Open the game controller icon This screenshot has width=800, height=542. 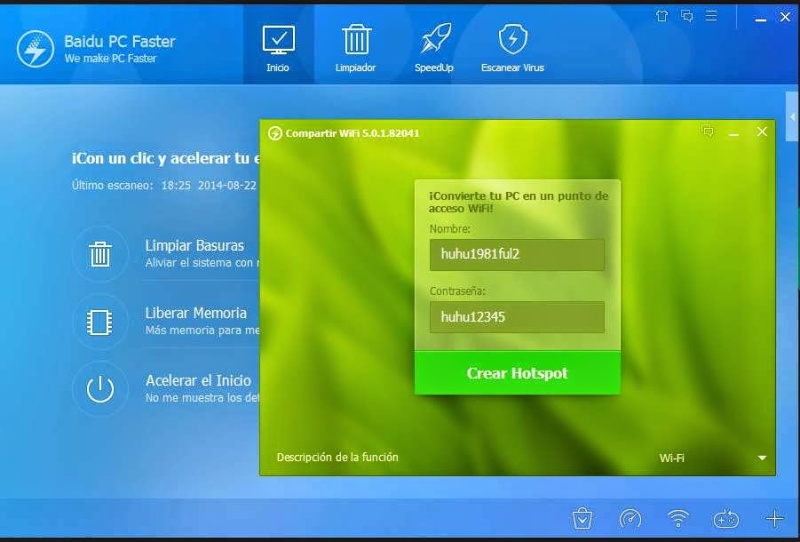point(726,519)
